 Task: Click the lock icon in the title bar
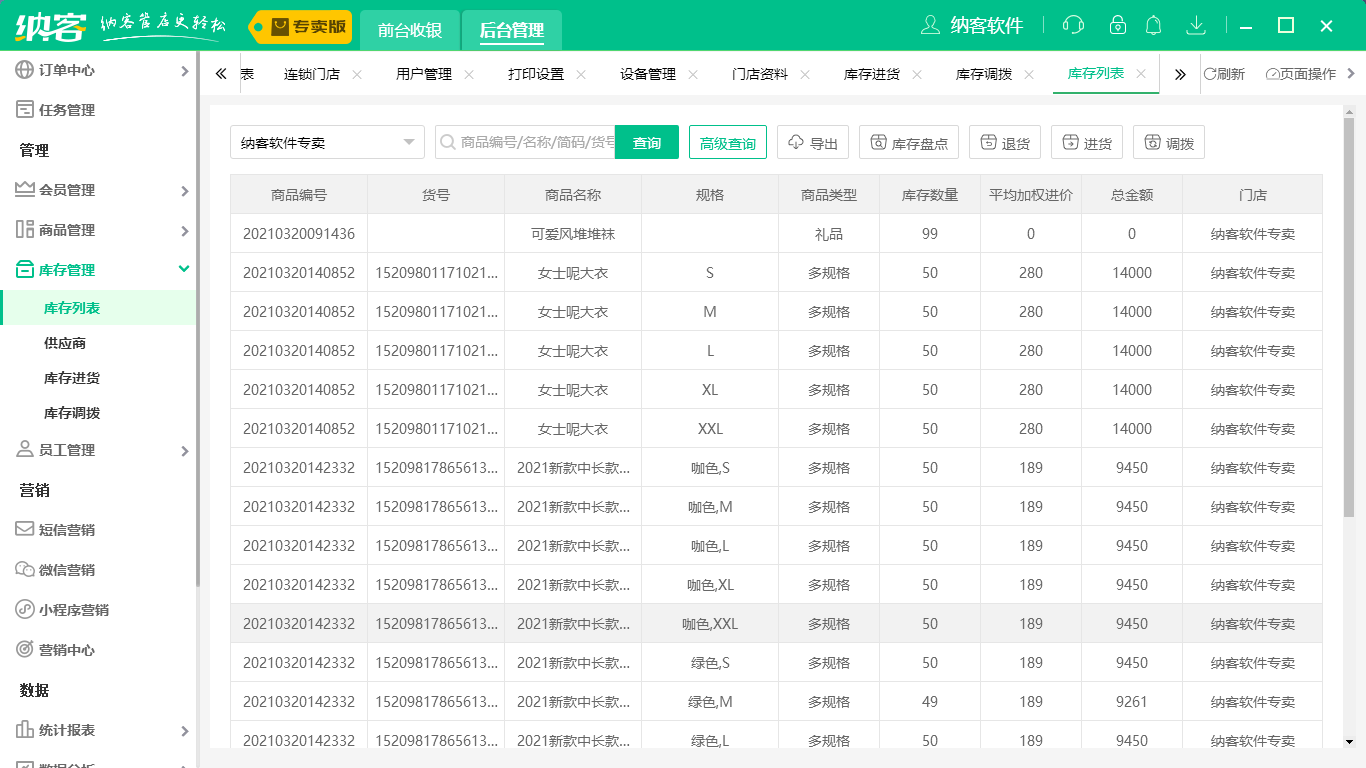coord(1117,25)
